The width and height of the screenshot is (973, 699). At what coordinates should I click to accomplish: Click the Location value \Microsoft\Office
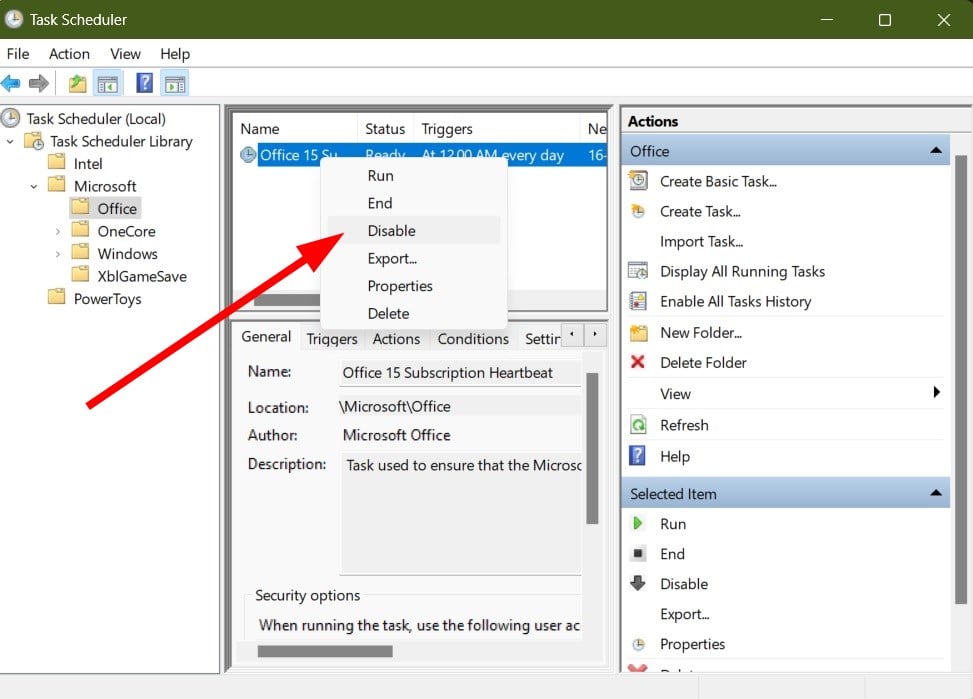click(395, 407)
